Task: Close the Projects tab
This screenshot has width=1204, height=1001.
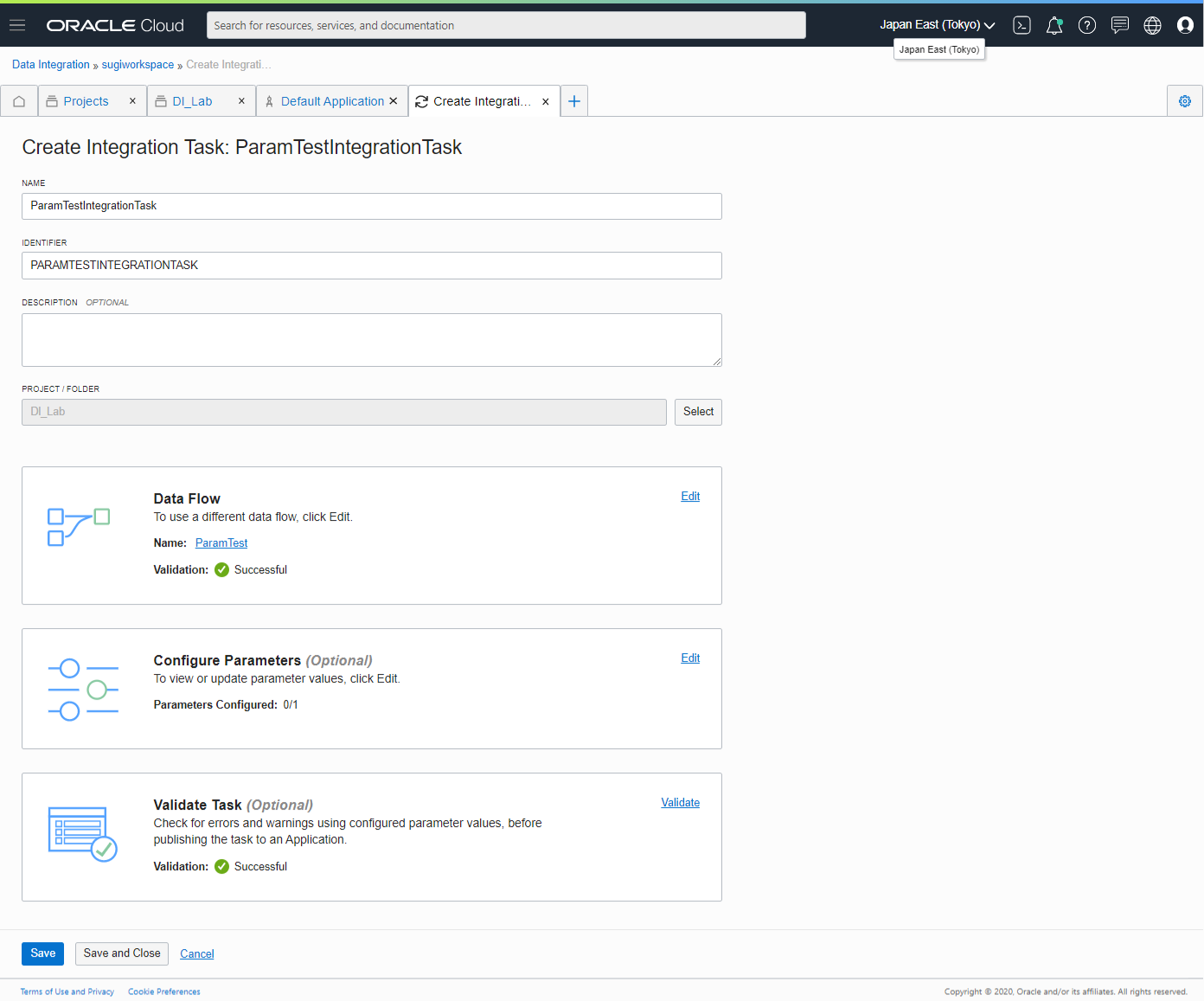Action: pos(132,101)
